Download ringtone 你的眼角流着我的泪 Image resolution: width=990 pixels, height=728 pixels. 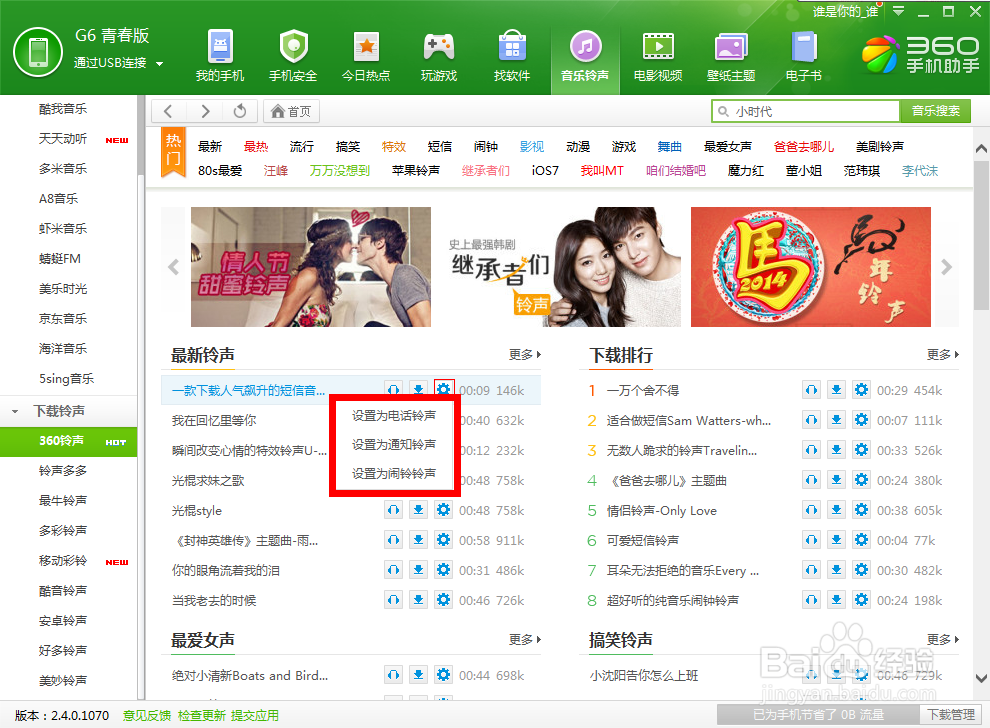point(418,570)
